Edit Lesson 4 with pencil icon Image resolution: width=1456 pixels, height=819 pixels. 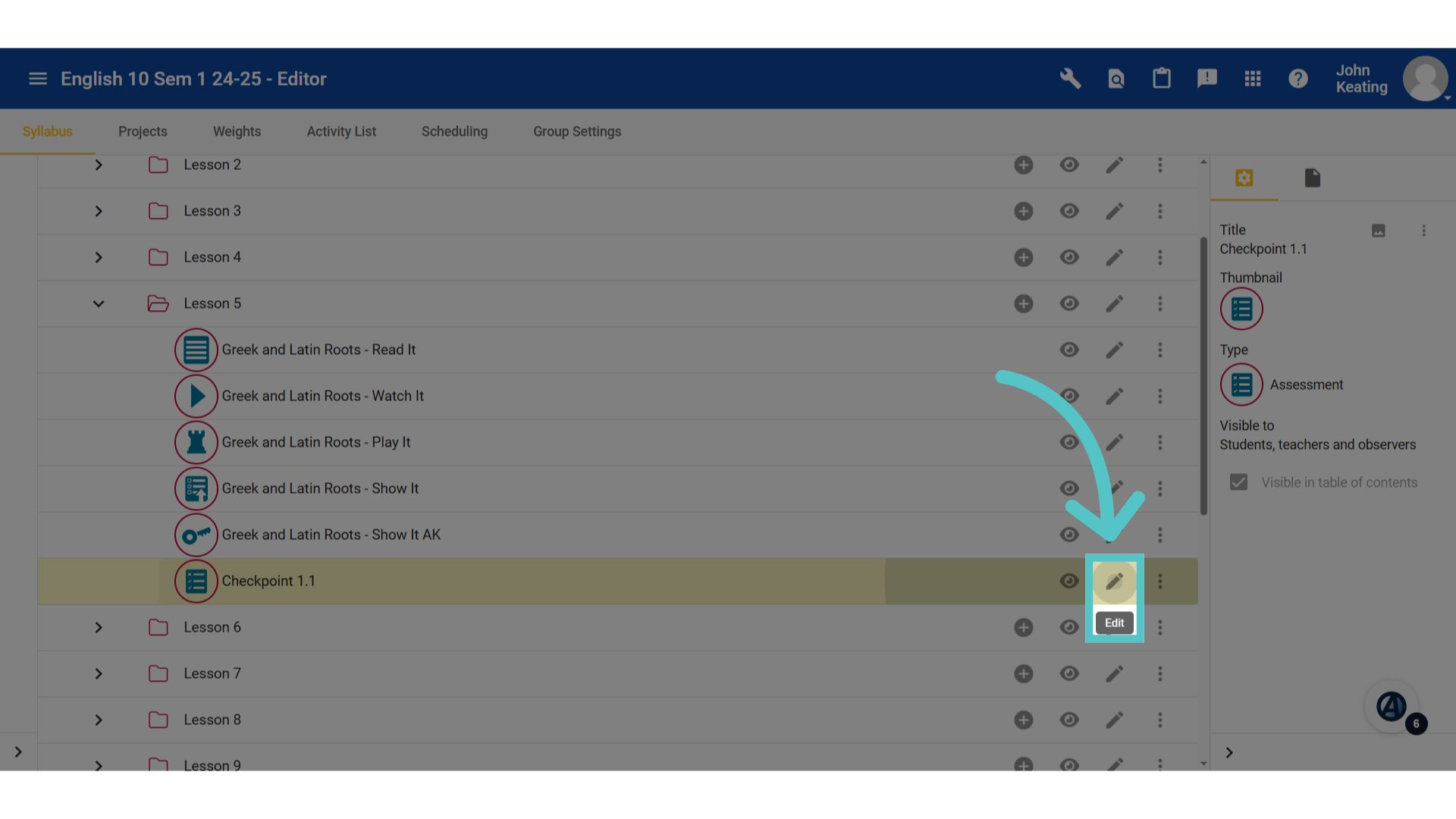coord(1115,257)
